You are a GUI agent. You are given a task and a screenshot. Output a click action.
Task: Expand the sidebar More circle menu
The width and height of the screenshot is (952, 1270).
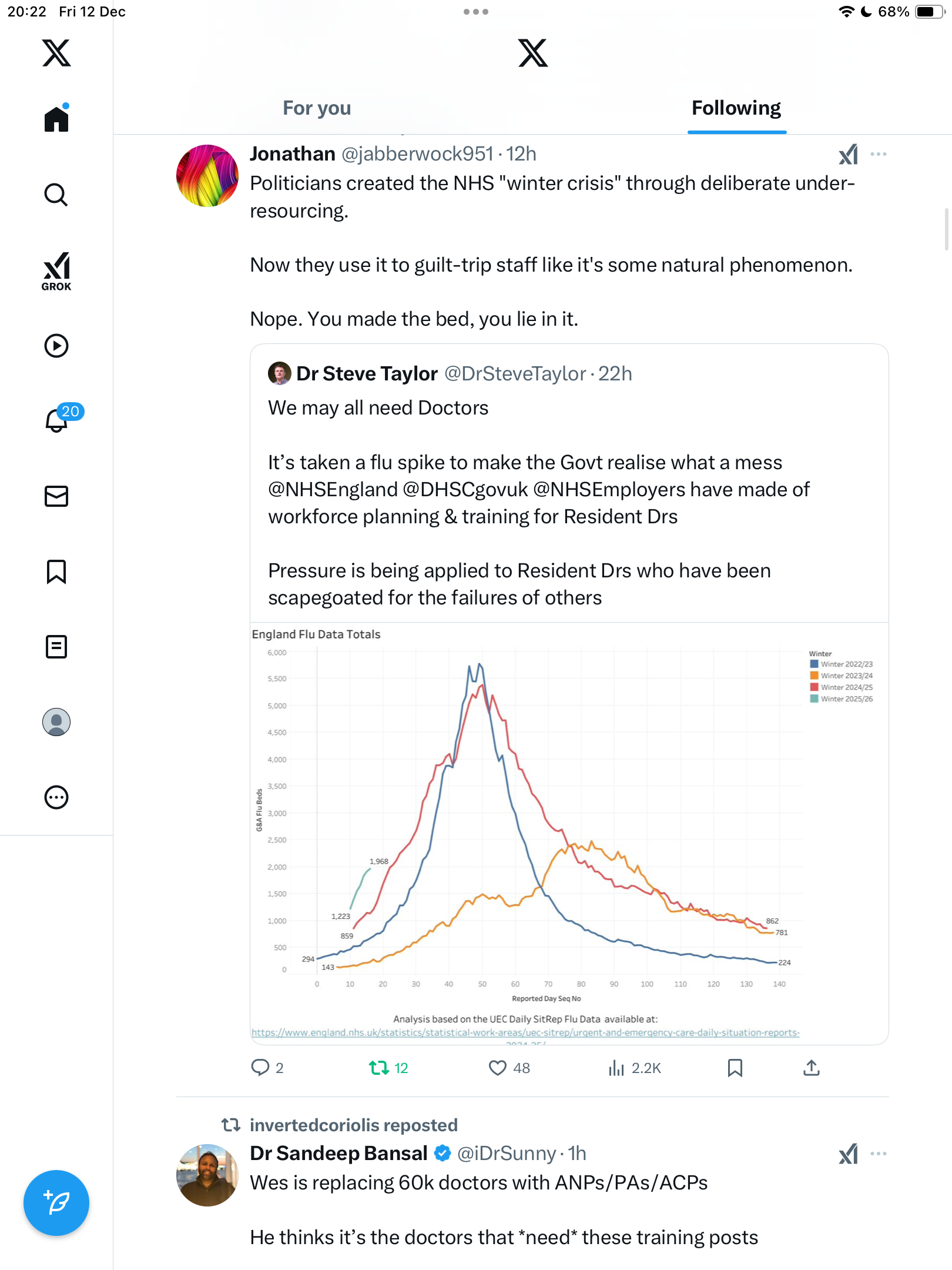click(56, 797)
